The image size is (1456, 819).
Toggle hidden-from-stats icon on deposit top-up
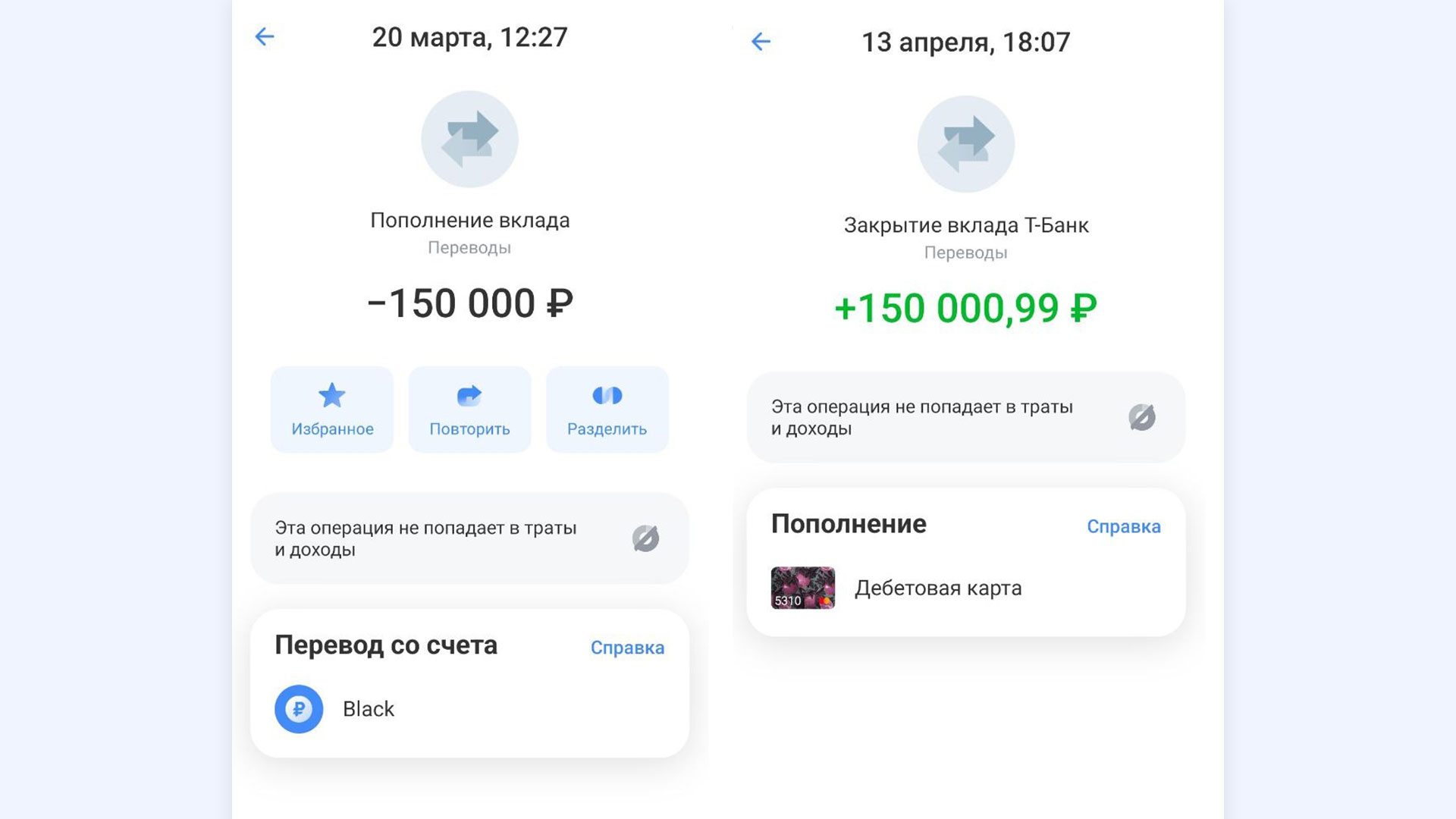pos(645,538)
